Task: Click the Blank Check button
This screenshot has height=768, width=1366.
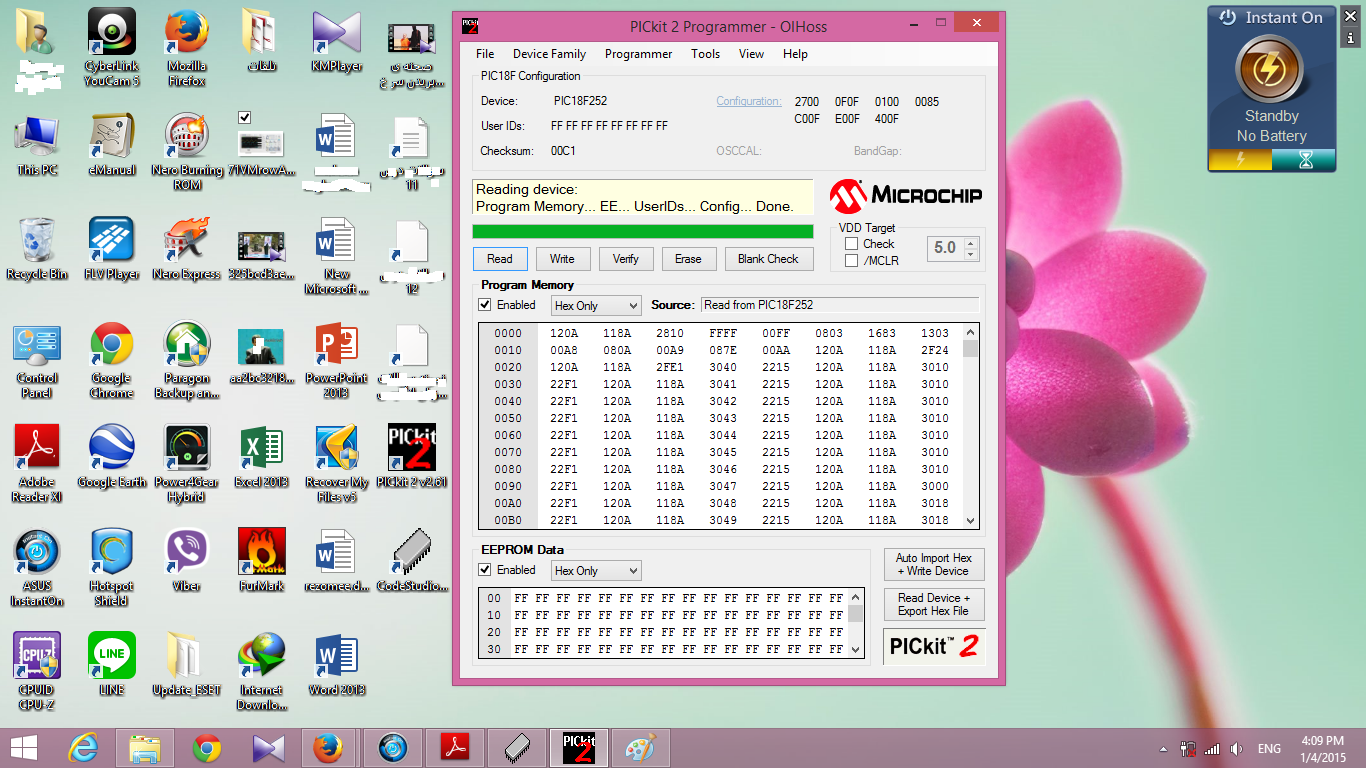Action: 767,259
